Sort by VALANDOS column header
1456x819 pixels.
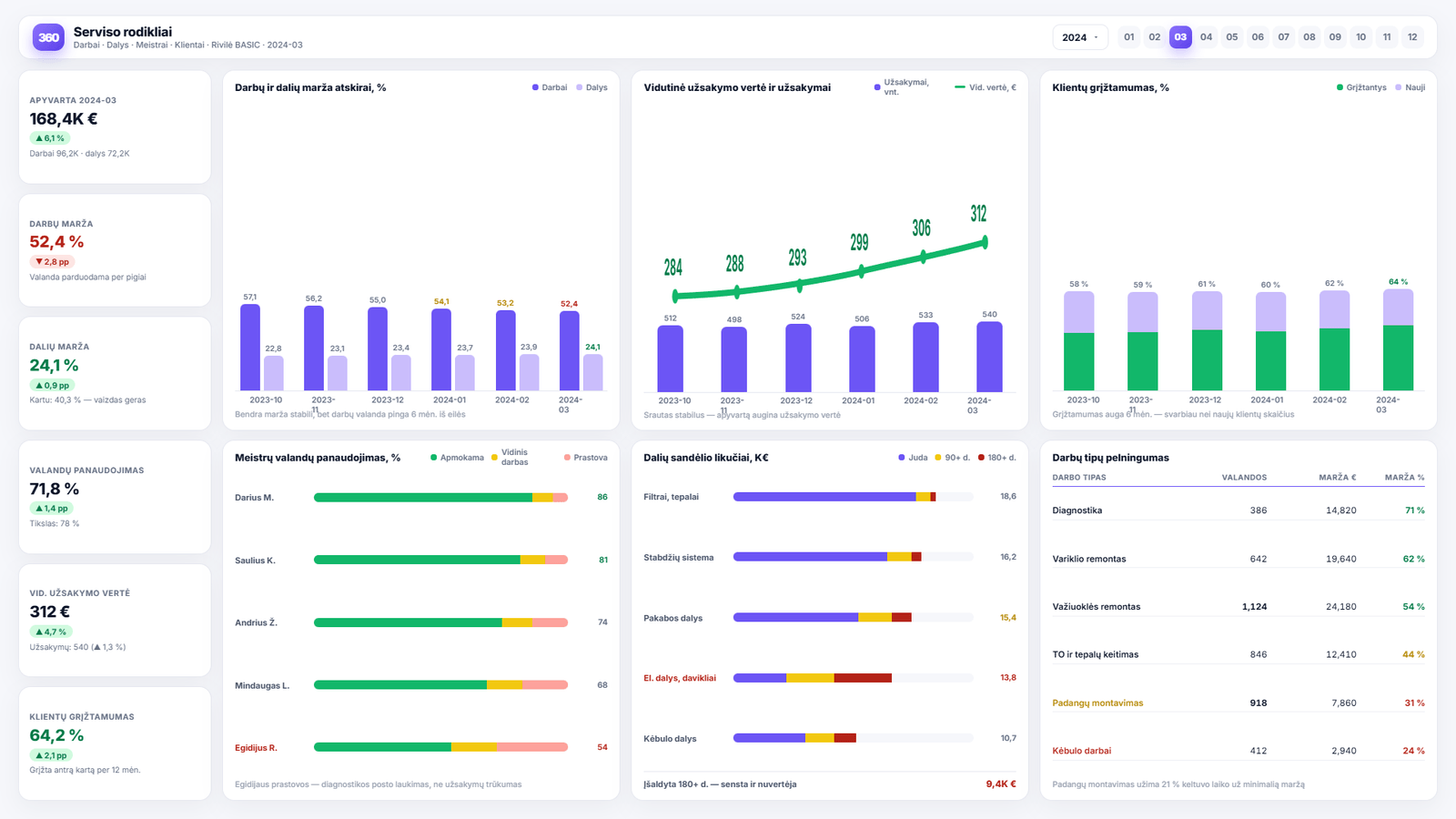pyautogui.click(x=1244, y=477)
